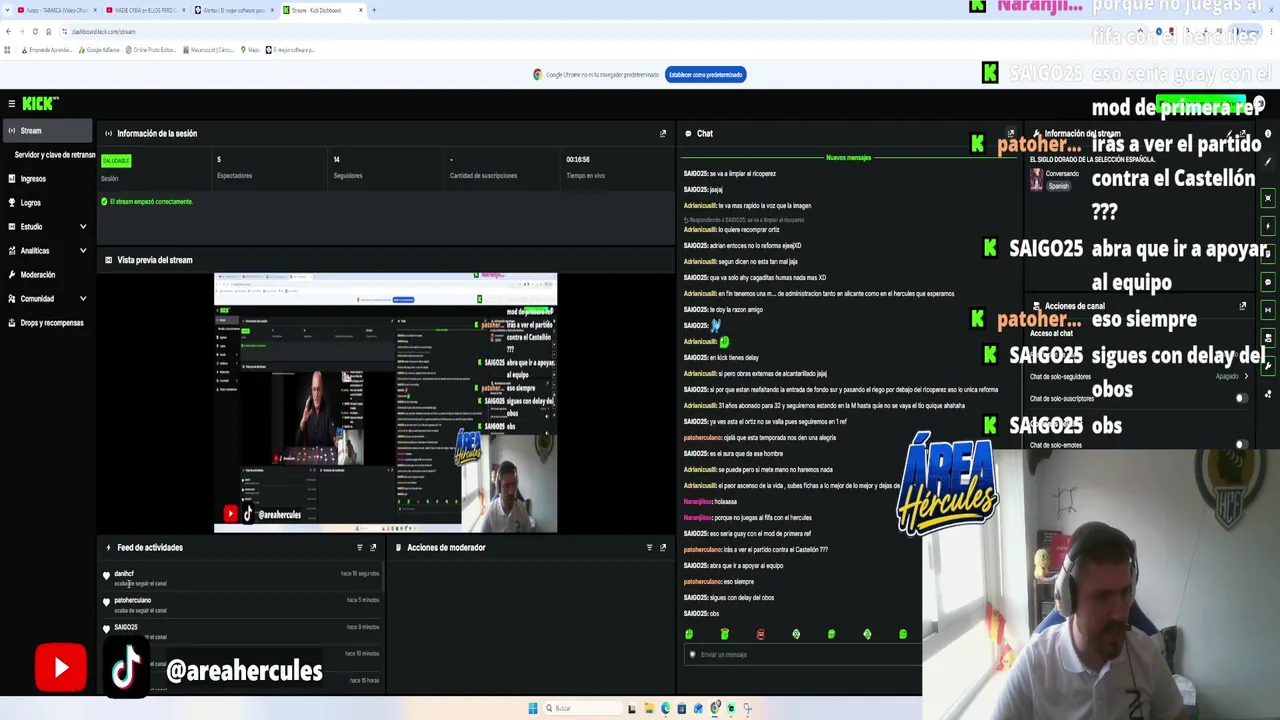Open the Chrome tab search dropdown
1280x720 pixels.
[x=8, y=10]
